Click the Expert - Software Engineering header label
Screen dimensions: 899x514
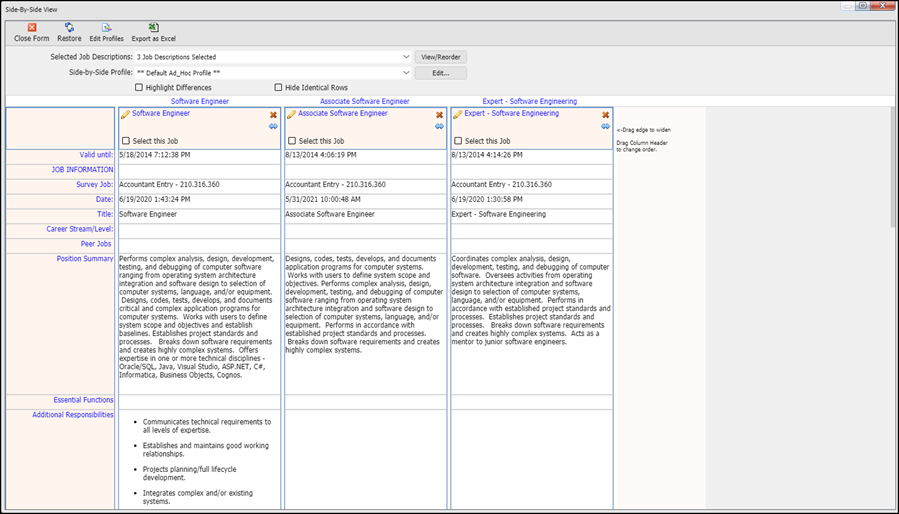(530, 102)
